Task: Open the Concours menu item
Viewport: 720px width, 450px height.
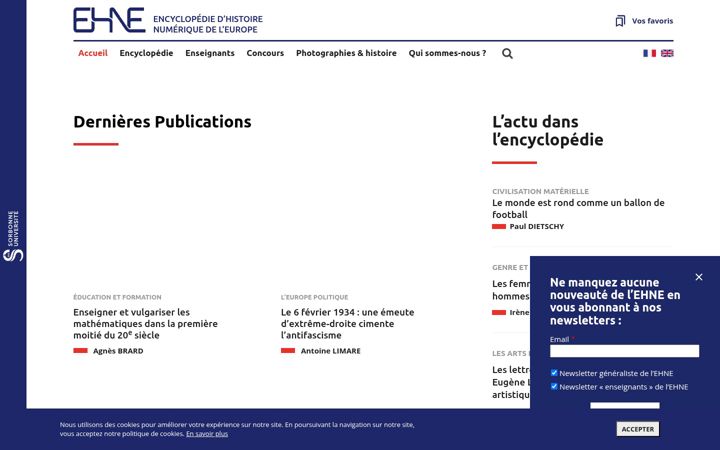Action: coord(265,53)
